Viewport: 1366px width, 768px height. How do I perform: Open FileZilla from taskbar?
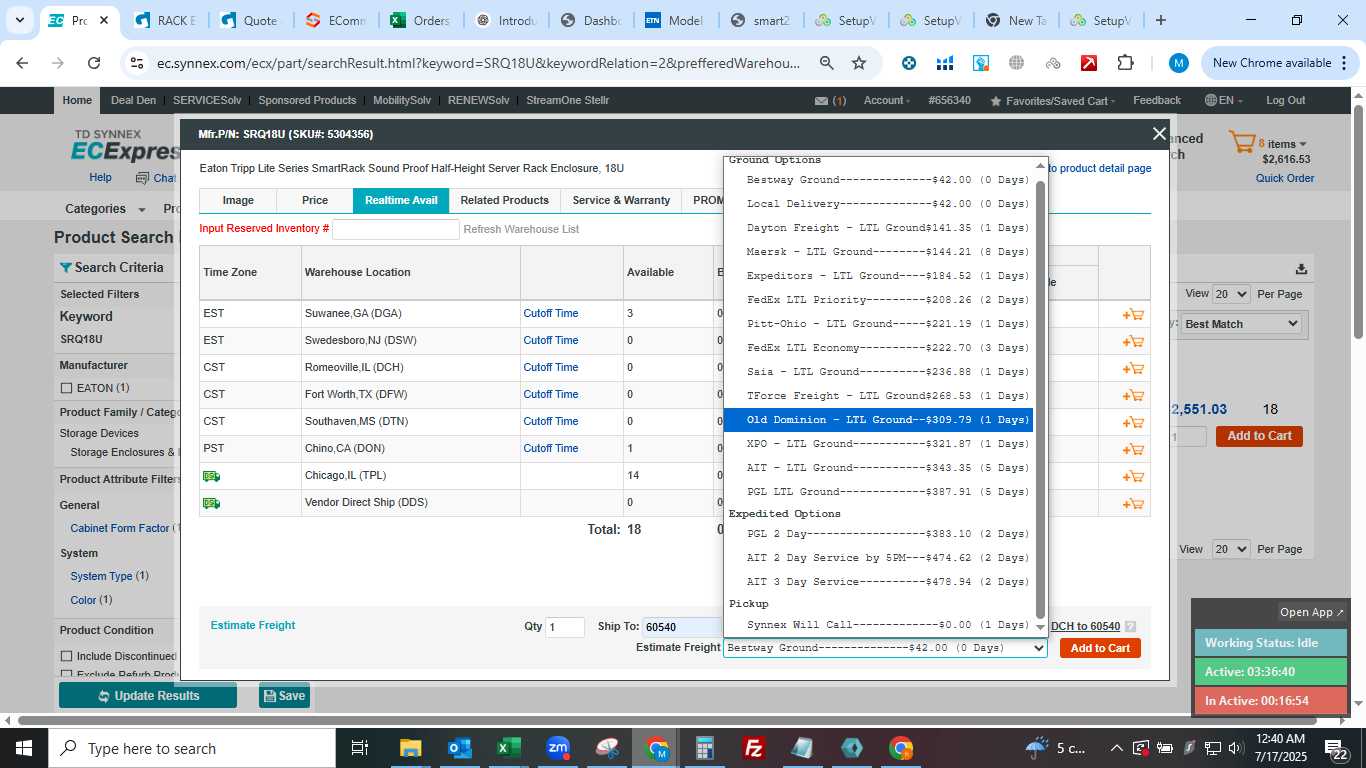pos(754,748)
